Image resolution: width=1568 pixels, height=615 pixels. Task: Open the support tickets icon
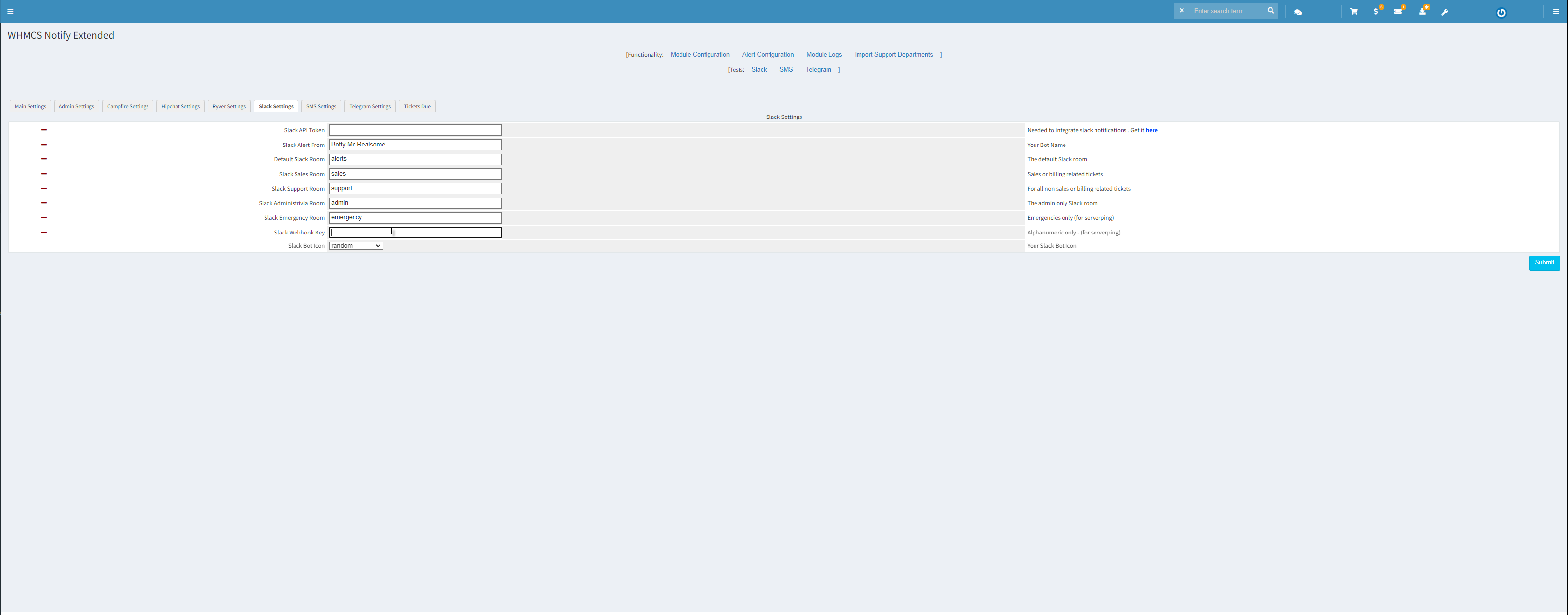(x=1398, y=12)
